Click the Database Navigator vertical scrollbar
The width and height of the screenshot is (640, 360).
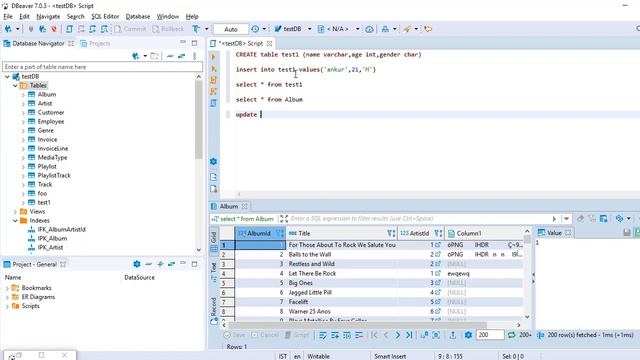click(x=198, y=119)
